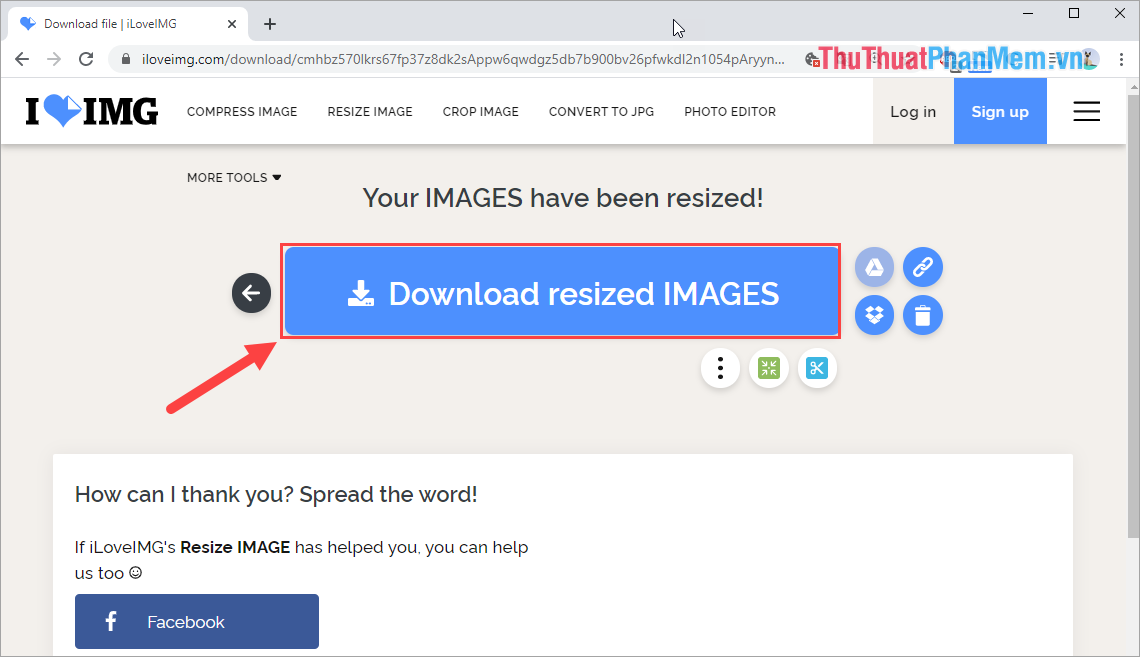This screenshot has width=1140, height=657.
Task: Open CONVERT TO JPG from the navigation
Action: pos(601,111)
